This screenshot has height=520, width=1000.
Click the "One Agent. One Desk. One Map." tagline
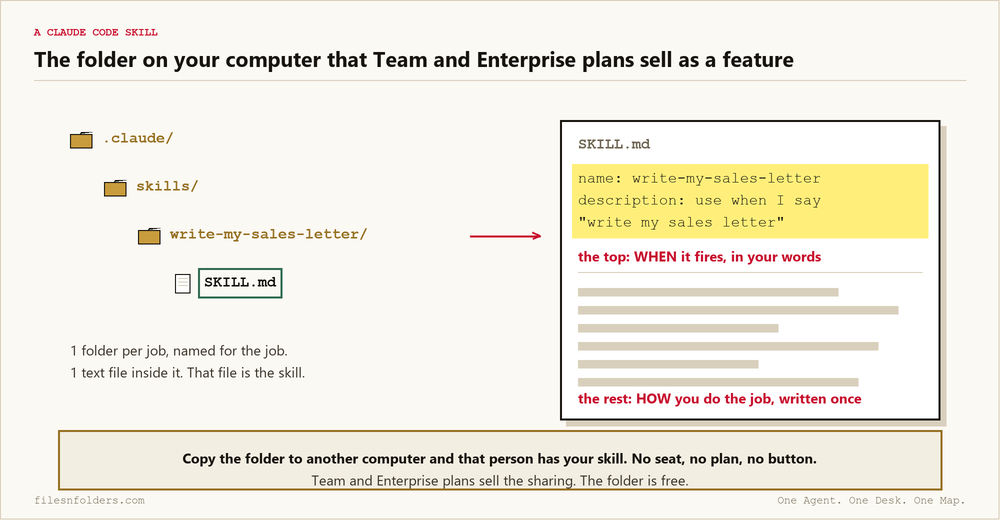[x=871, y=501]
